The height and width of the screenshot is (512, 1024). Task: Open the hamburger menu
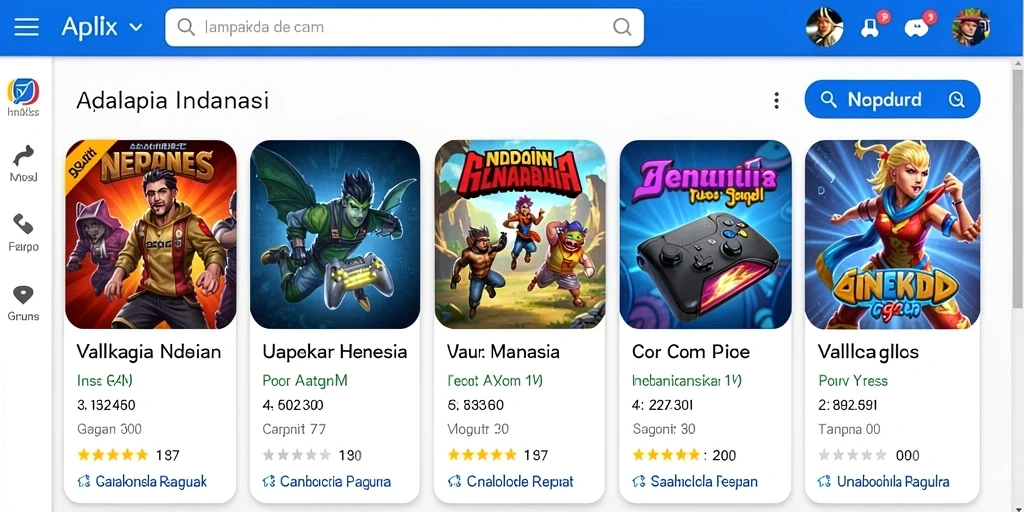pos(26,27)
